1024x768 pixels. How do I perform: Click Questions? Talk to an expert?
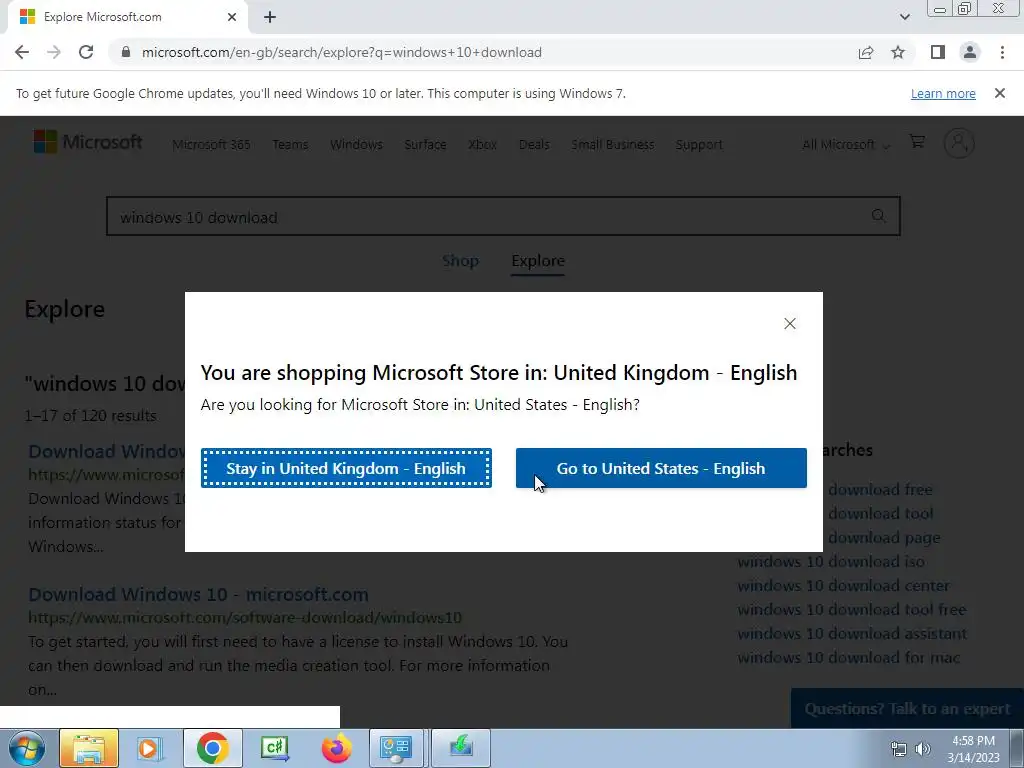pyautogui.click(x=907, y=709)
